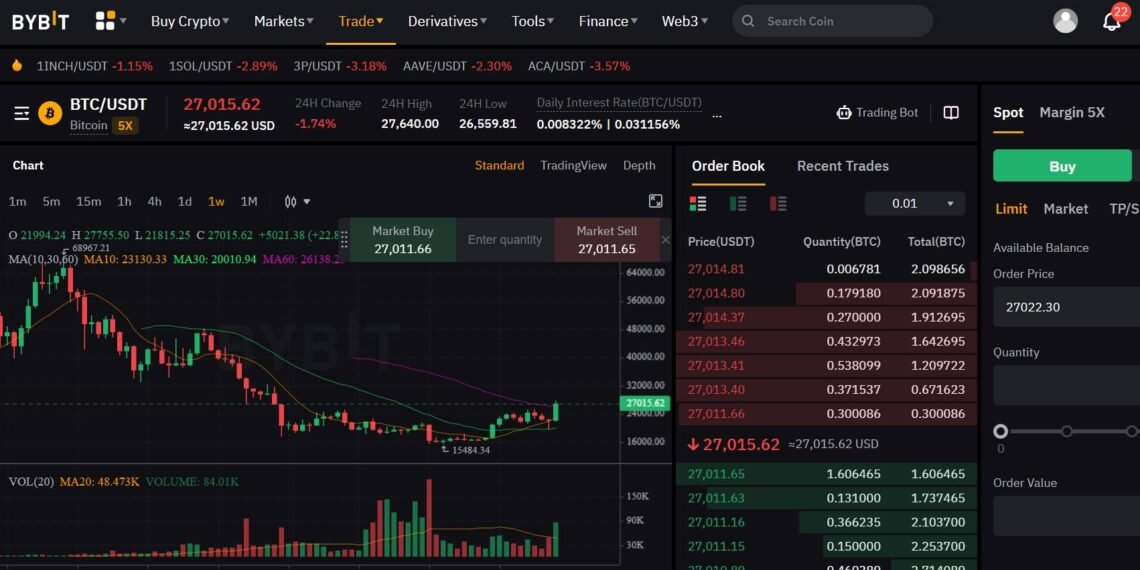This screenshot has width=1140, height=570.
Task: Select the Margin 5X tab
Action: (1072, 113)
